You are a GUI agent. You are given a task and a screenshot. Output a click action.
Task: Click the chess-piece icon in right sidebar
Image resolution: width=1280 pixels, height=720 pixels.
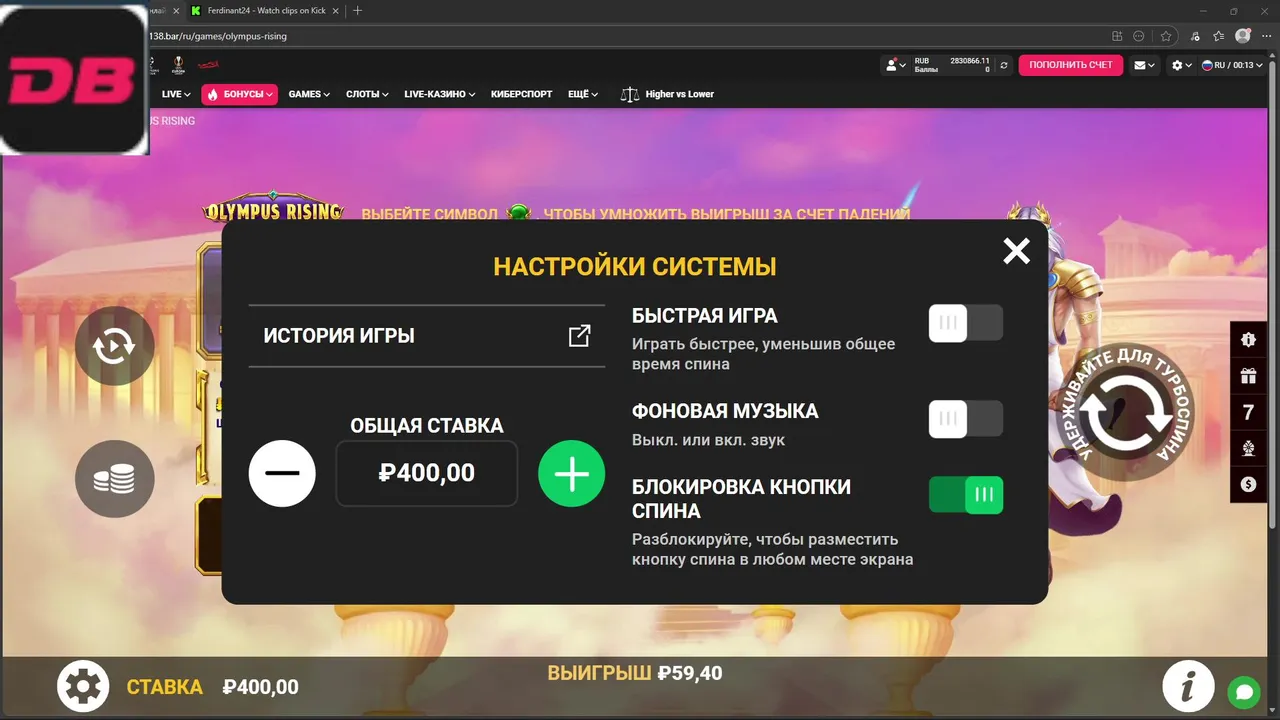1248,448
